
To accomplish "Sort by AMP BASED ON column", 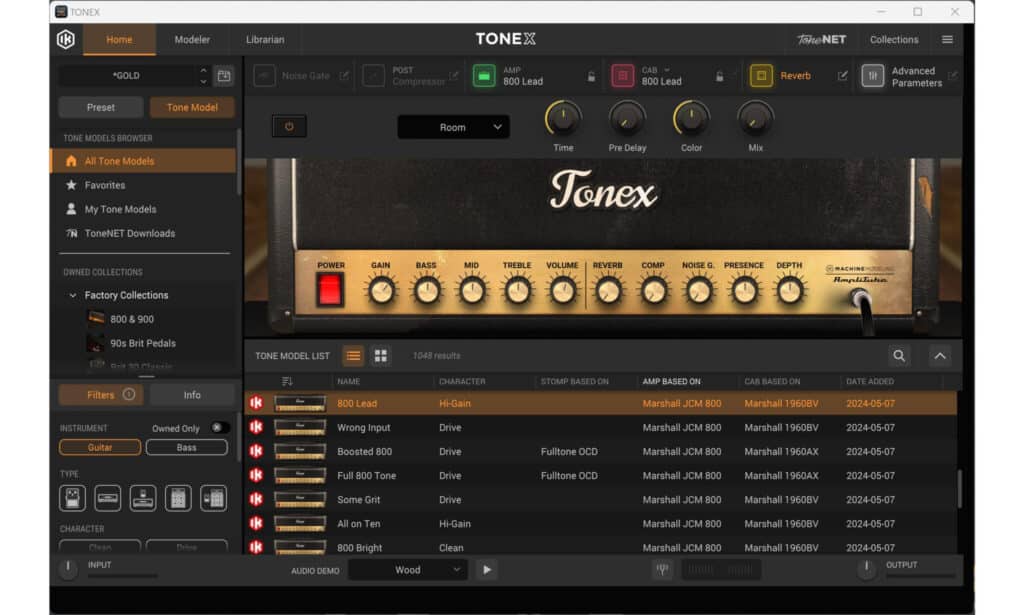I will pos(671,382).
